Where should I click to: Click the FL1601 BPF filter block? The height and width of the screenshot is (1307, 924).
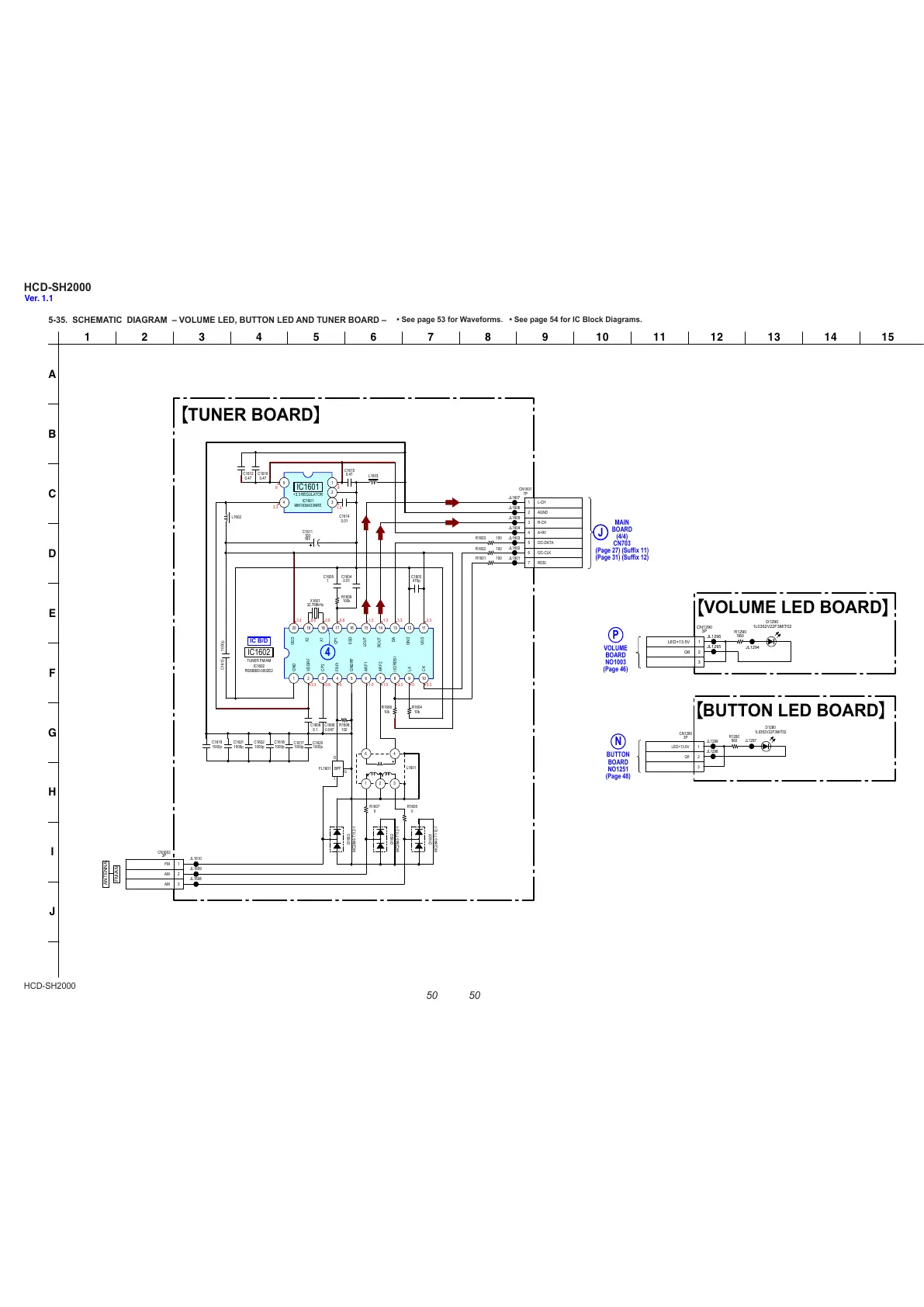point(337,768)
